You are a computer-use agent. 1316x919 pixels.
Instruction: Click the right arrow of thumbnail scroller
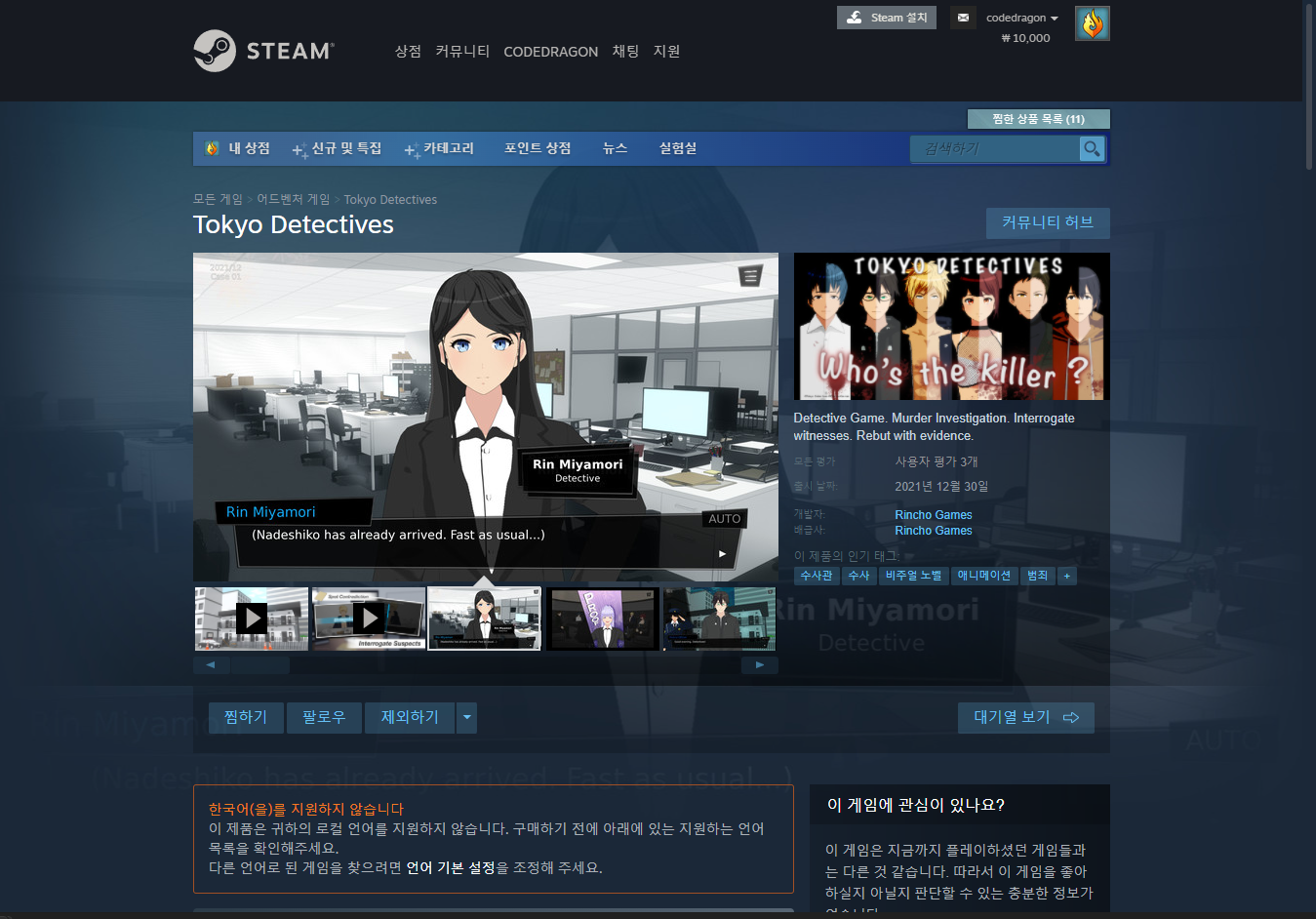tap(760, 665)
